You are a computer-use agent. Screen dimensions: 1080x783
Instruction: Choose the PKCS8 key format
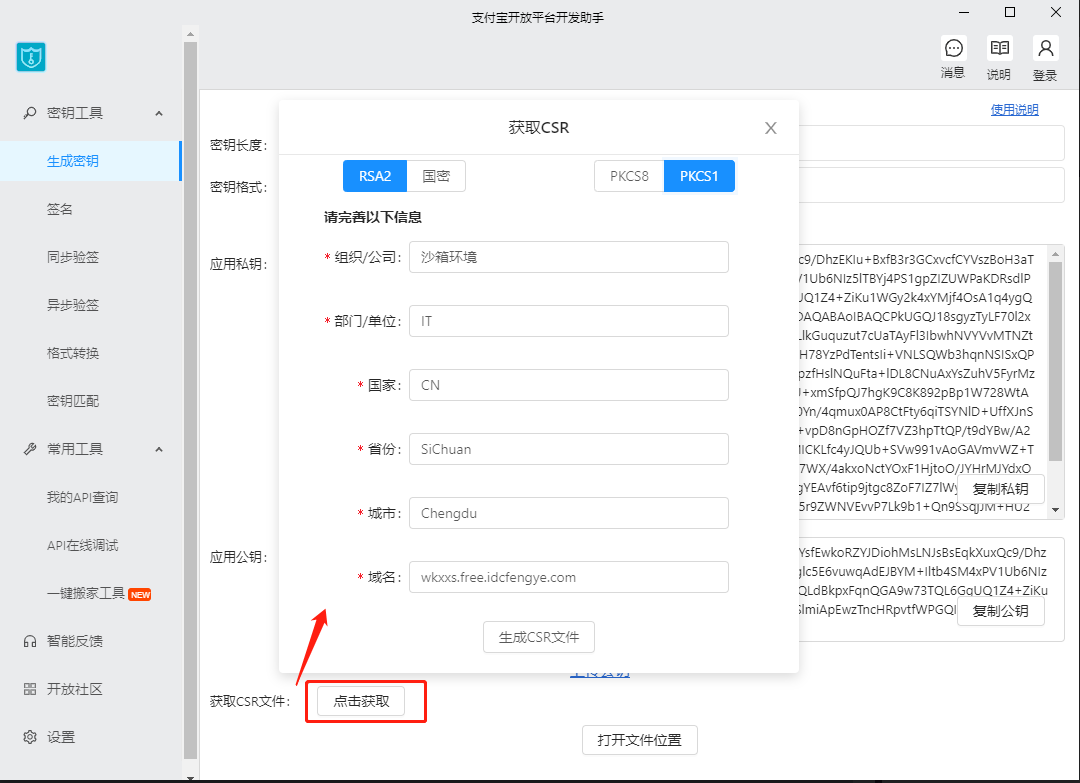click(629, 176)
